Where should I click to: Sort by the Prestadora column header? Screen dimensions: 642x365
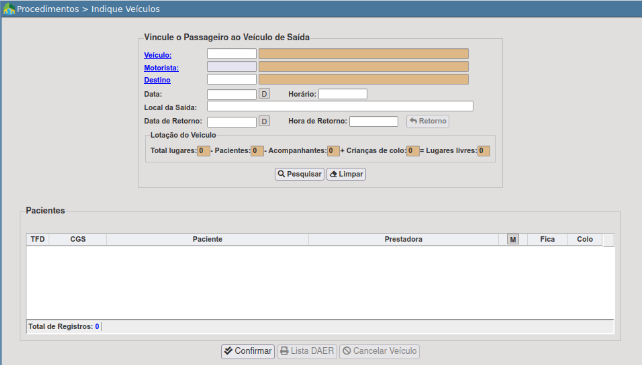(403, 239)
